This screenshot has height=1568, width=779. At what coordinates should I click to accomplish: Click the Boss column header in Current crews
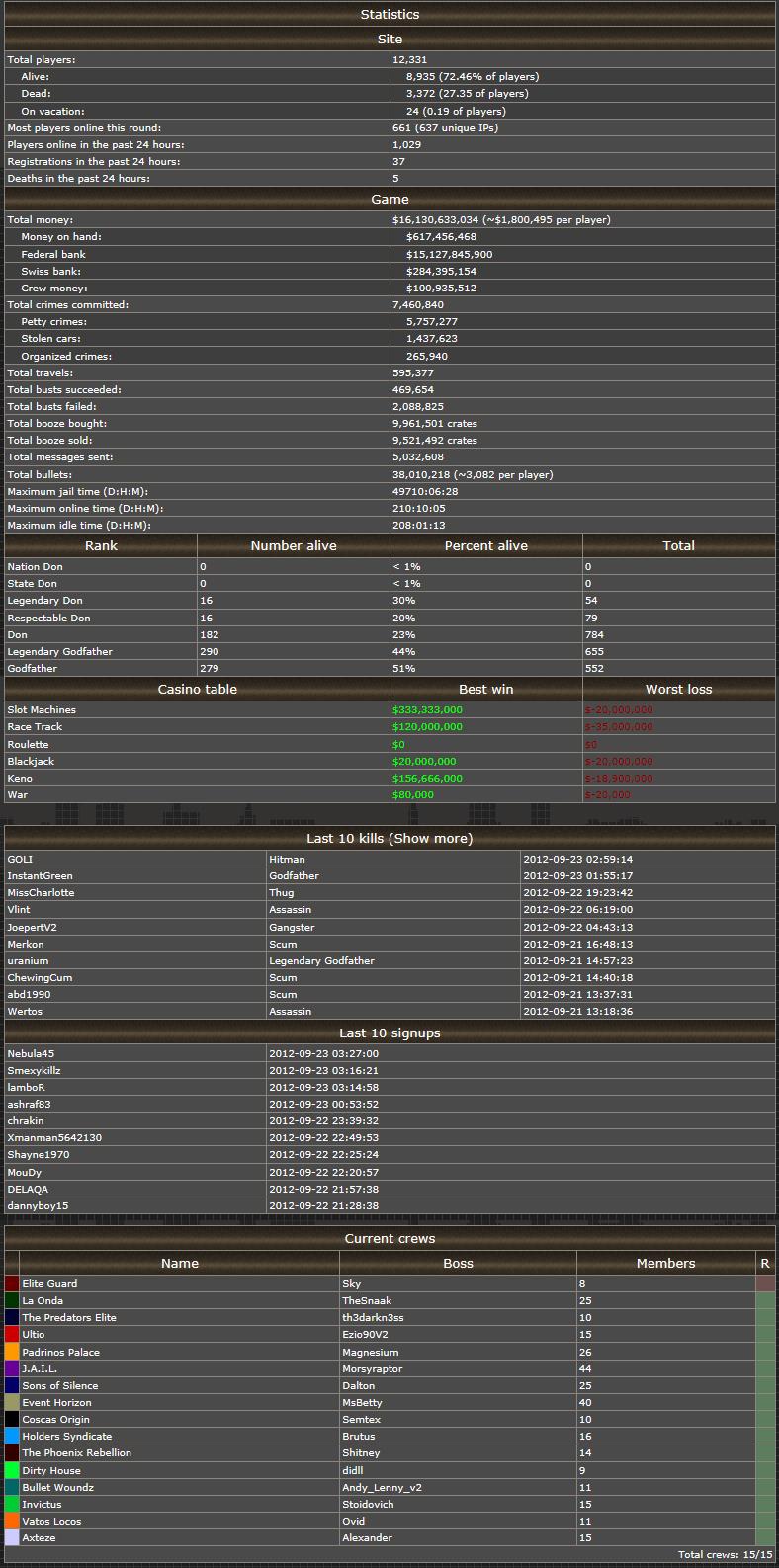tap(458, 1264)
